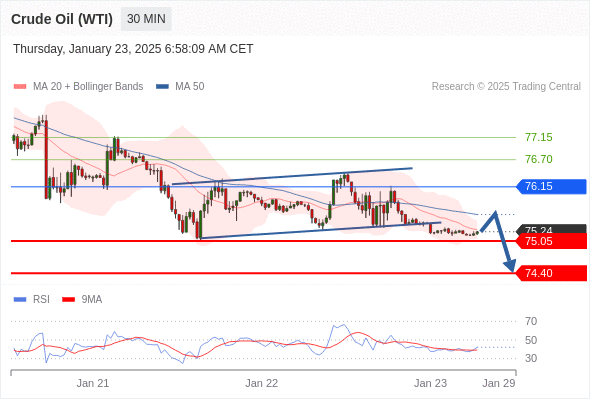Click the MA 20 + Bollinger Bands legend swatch
This screenshot has height=400, width=590.
pos(20,87)
